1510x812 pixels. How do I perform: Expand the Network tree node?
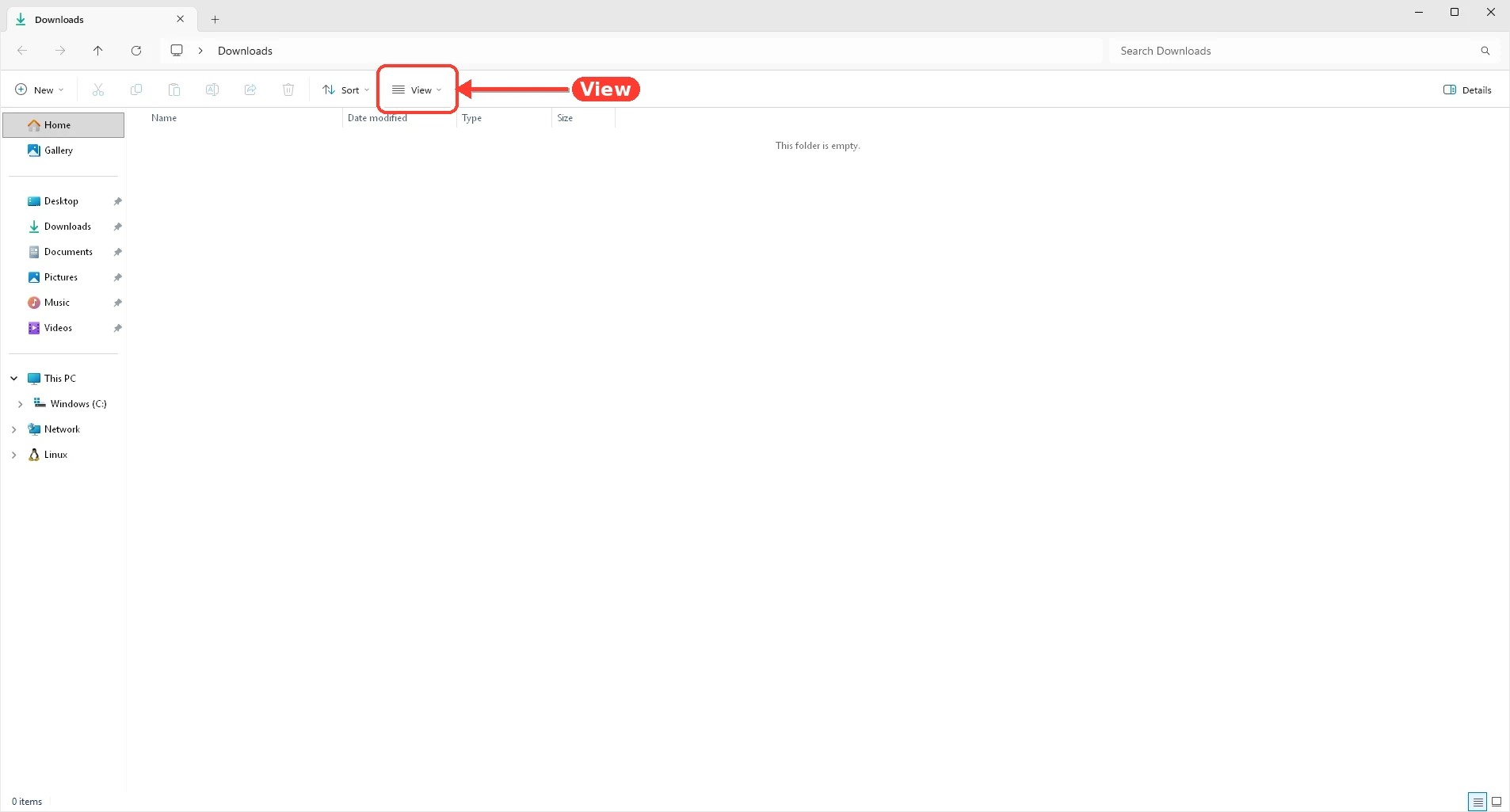coord(14,429)
